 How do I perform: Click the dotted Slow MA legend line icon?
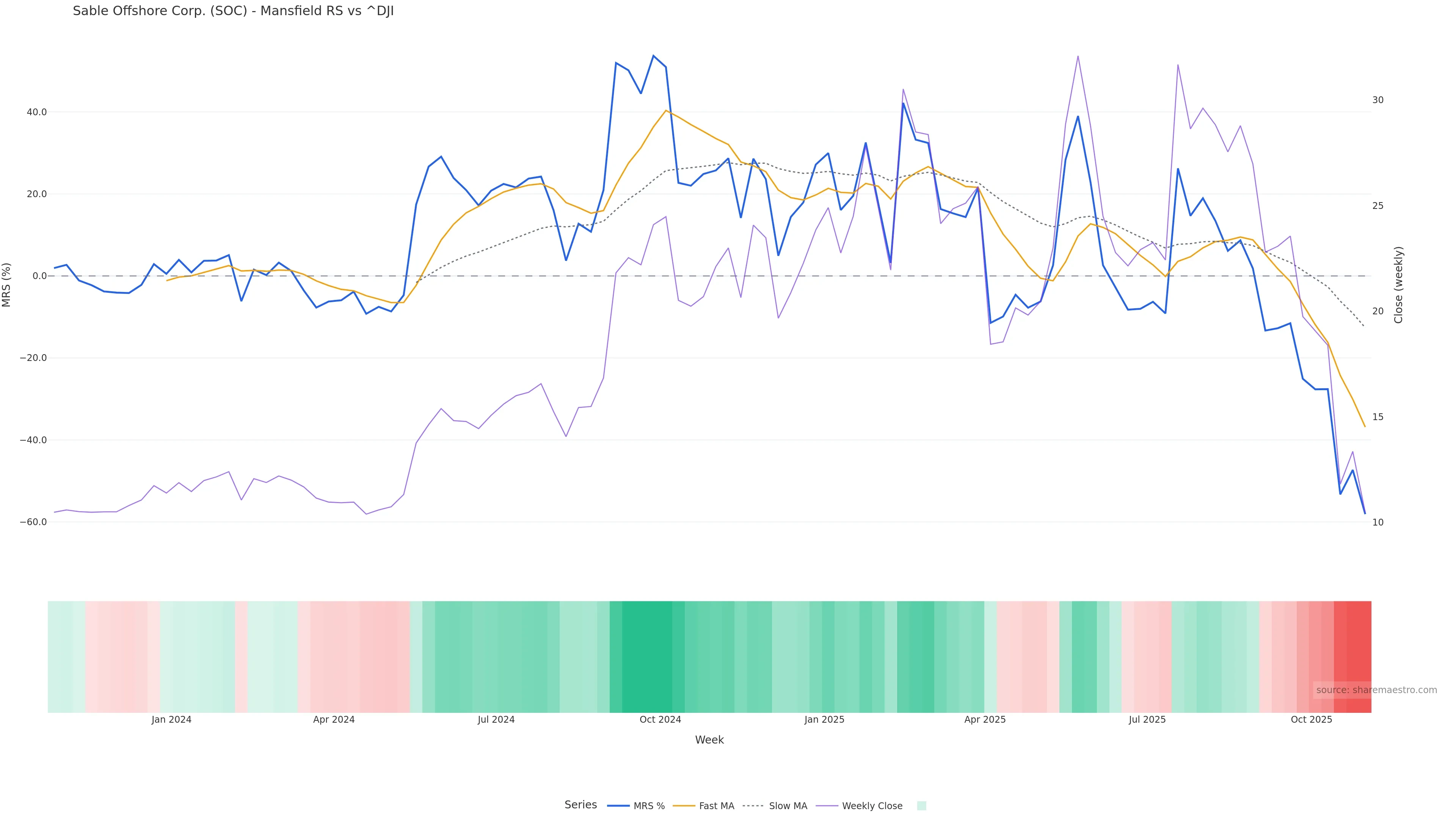pos(753,806)
